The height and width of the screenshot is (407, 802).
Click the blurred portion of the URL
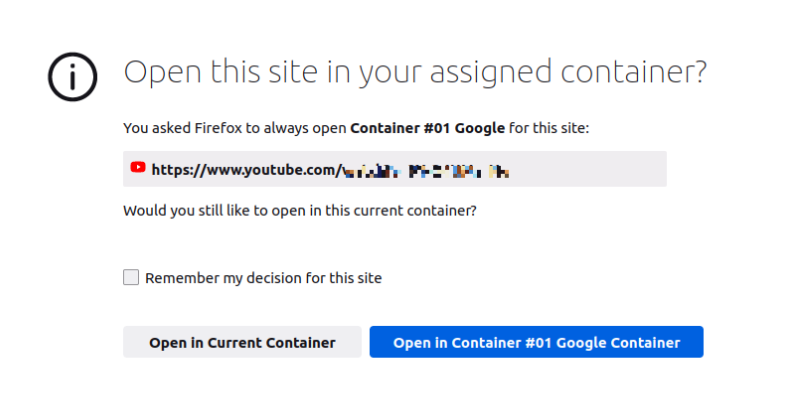[425, 171]
